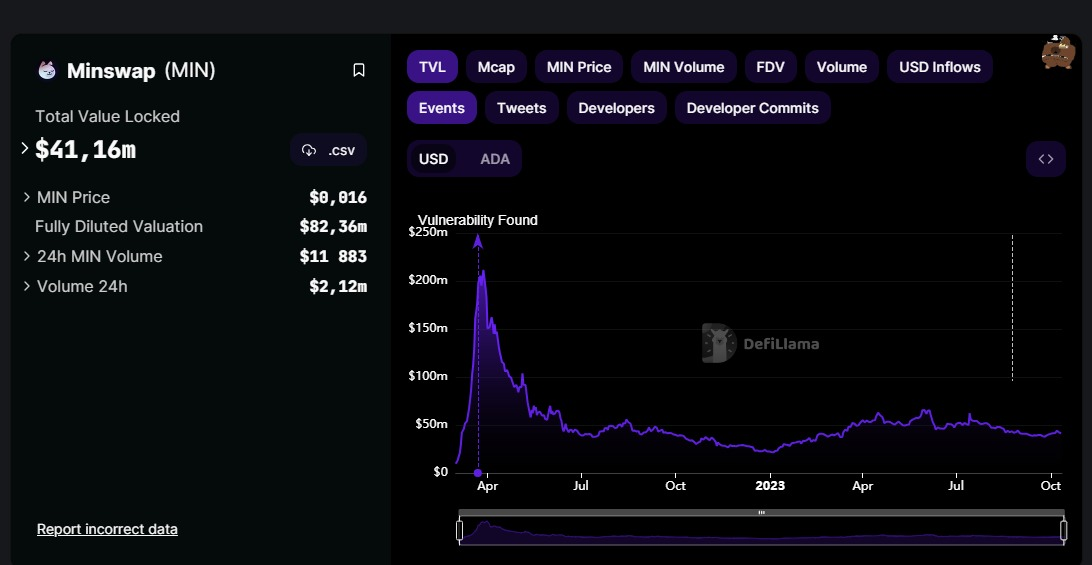Image resolution: width=1092 pixels, height=565 pixels.
Task: Click the 2023 label on the x-axis
Action: pos(770,486)
